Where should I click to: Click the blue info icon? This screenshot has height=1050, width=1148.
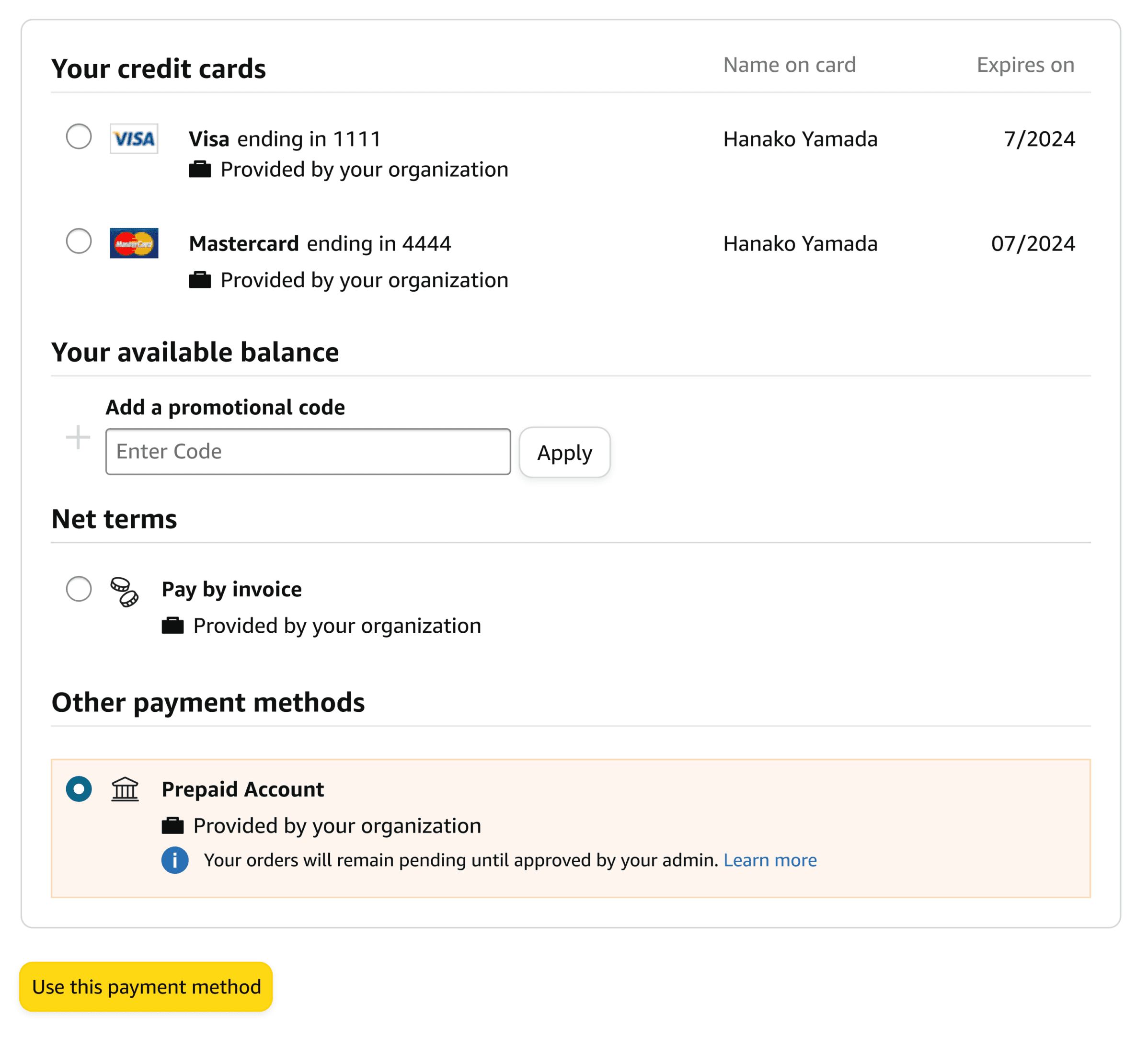(175, 860)
